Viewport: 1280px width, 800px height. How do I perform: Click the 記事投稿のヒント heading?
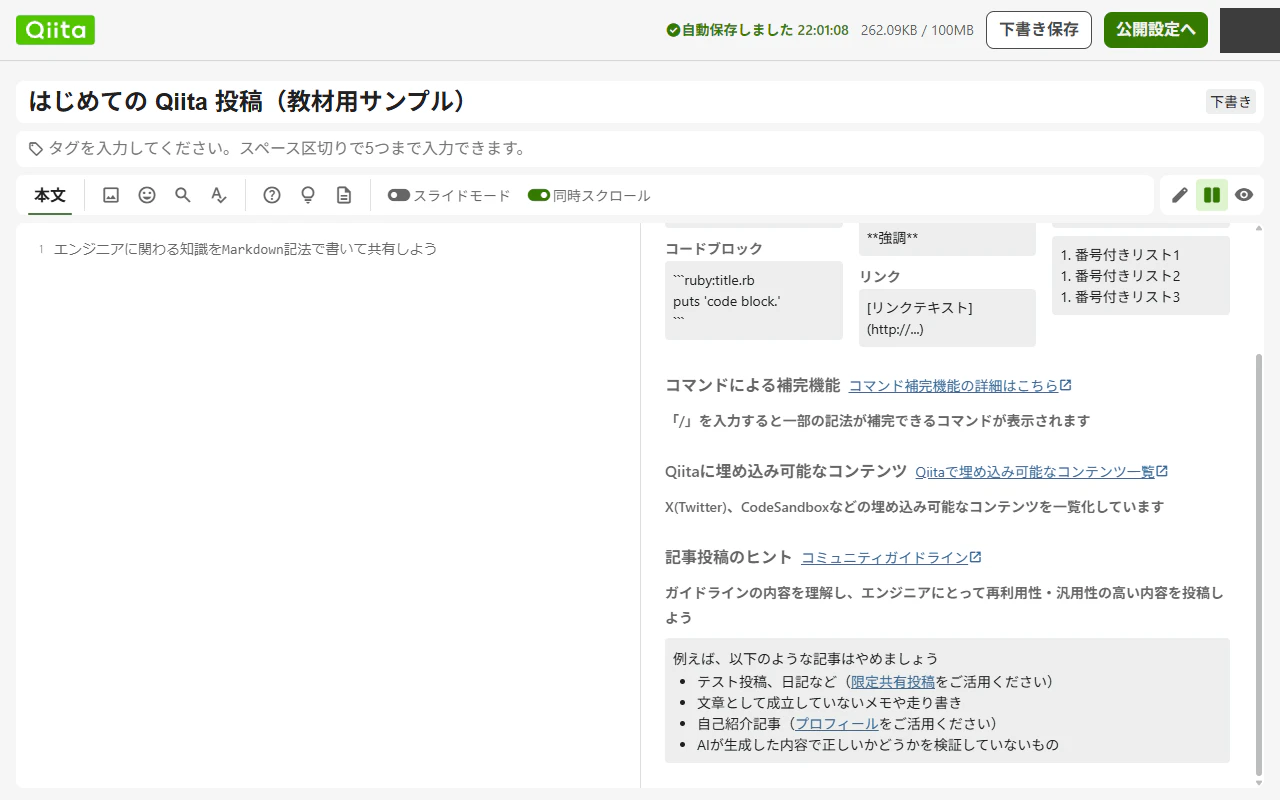(x=729, y=558)
